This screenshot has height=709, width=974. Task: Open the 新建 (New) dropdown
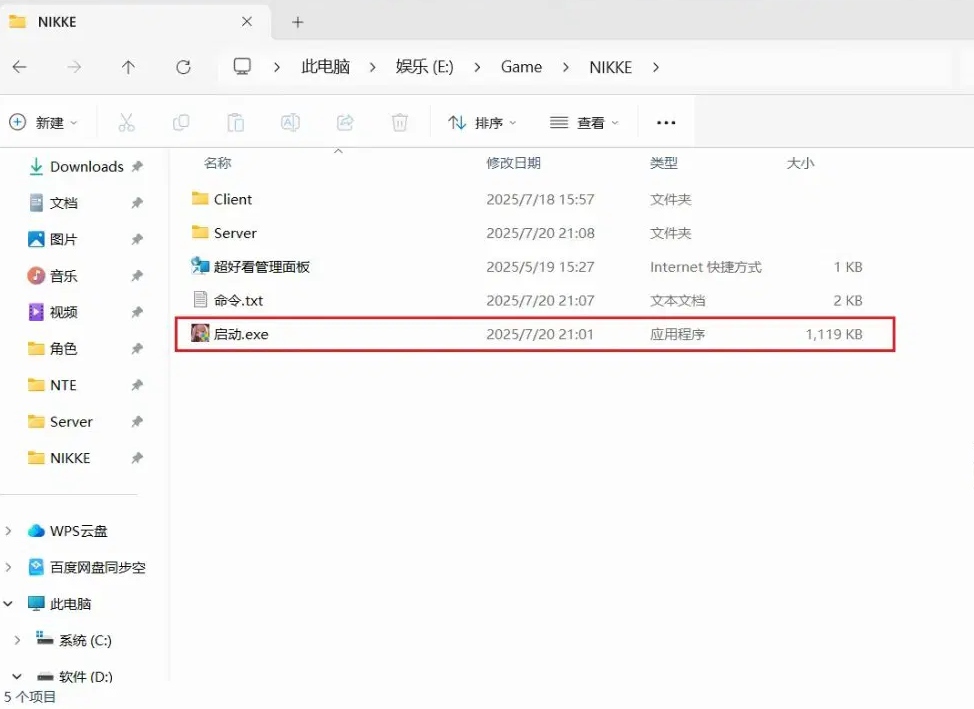pyautogui.click(x=43, y=122)
